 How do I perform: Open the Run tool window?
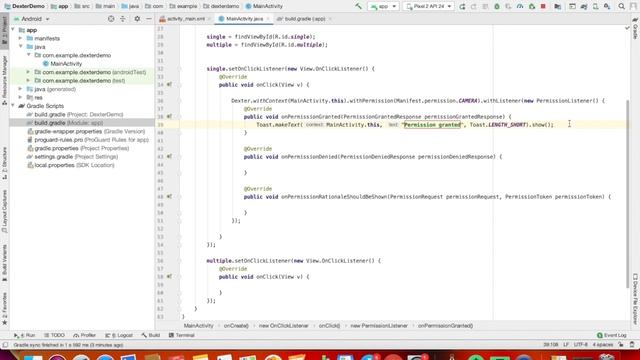point(24,335)
